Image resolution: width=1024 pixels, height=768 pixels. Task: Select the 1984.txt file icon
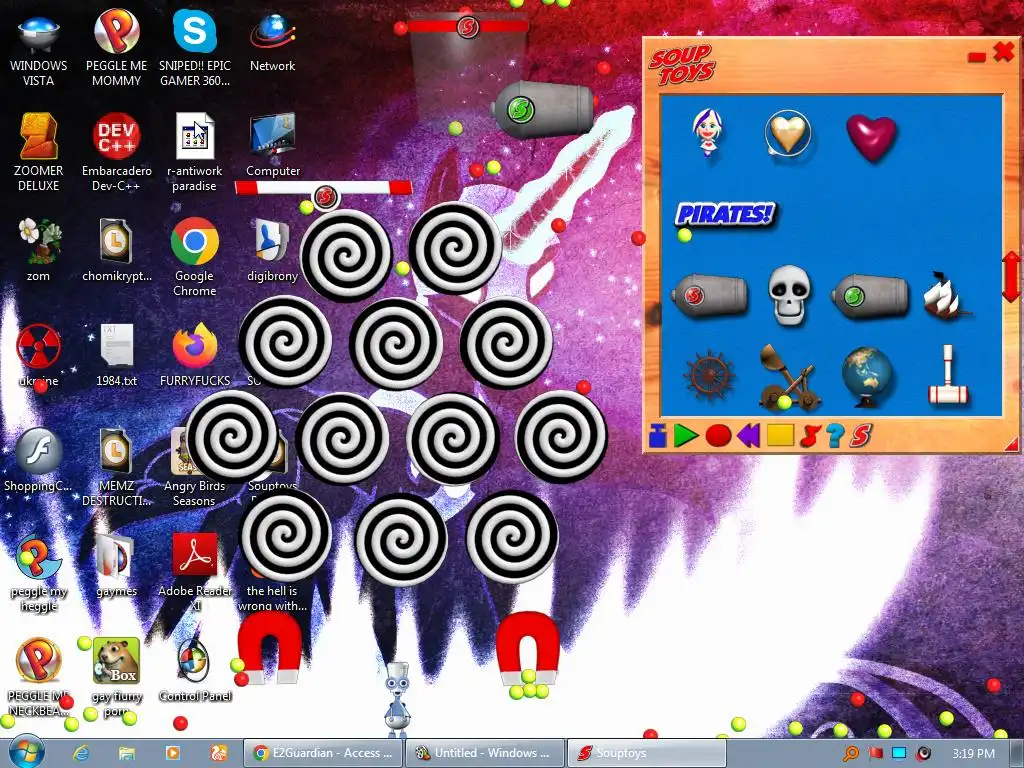pos(117,355)
